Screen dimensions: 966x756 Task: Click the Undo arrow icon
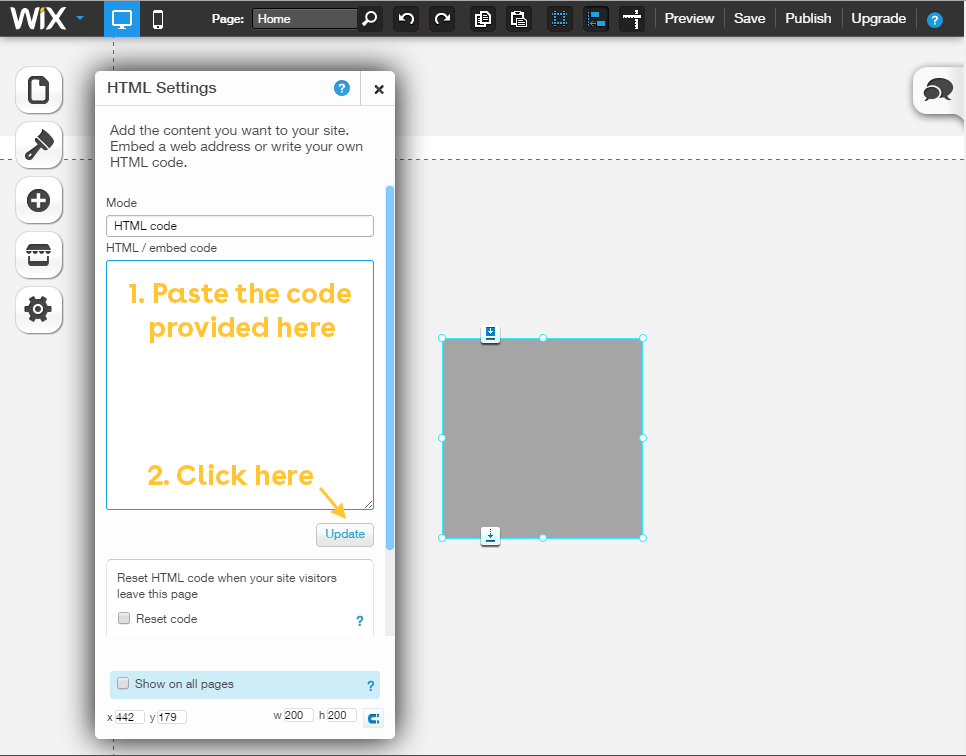pyautogui.click(x=406, y=19)
